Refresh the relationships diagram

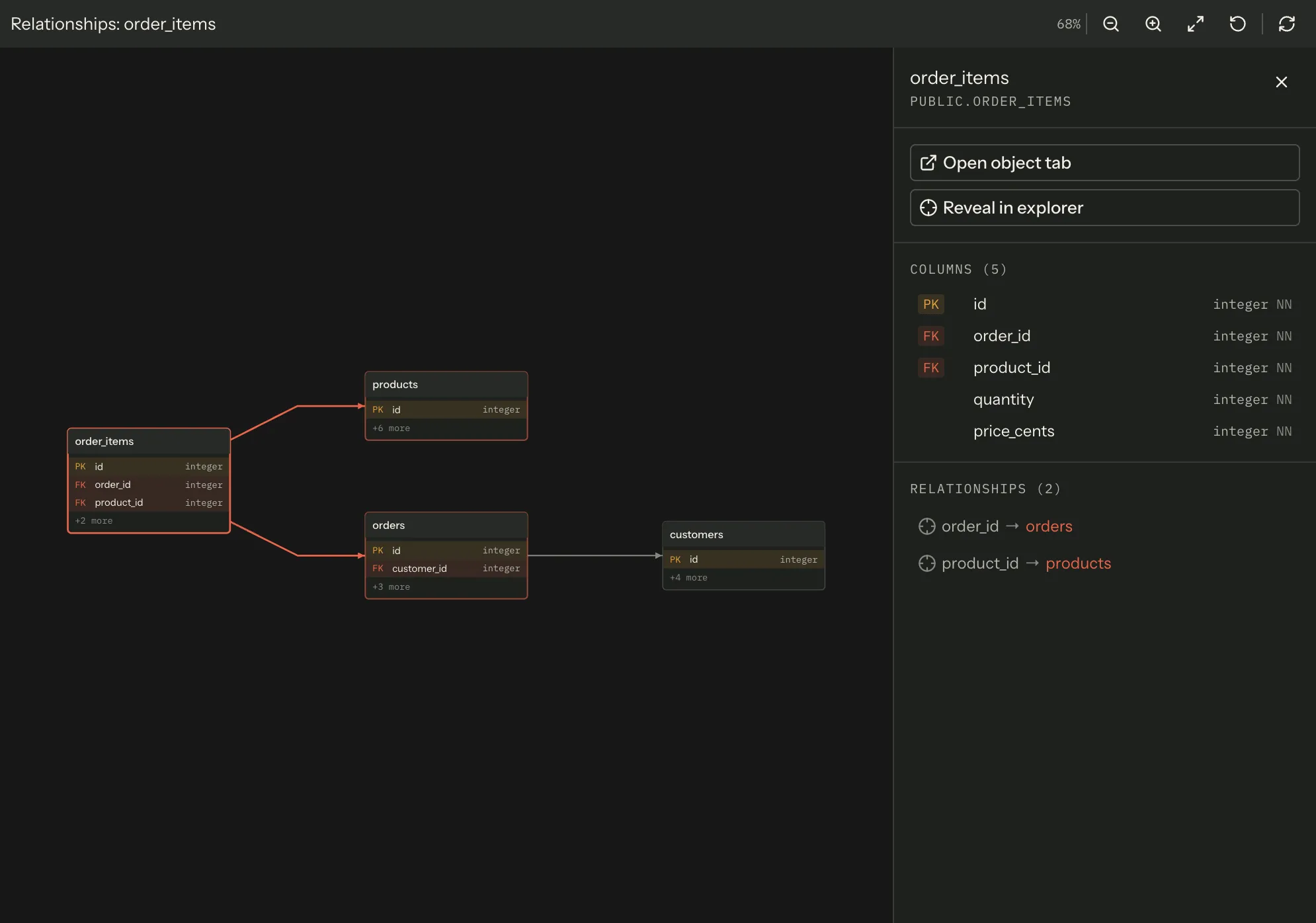point(1287,24)
